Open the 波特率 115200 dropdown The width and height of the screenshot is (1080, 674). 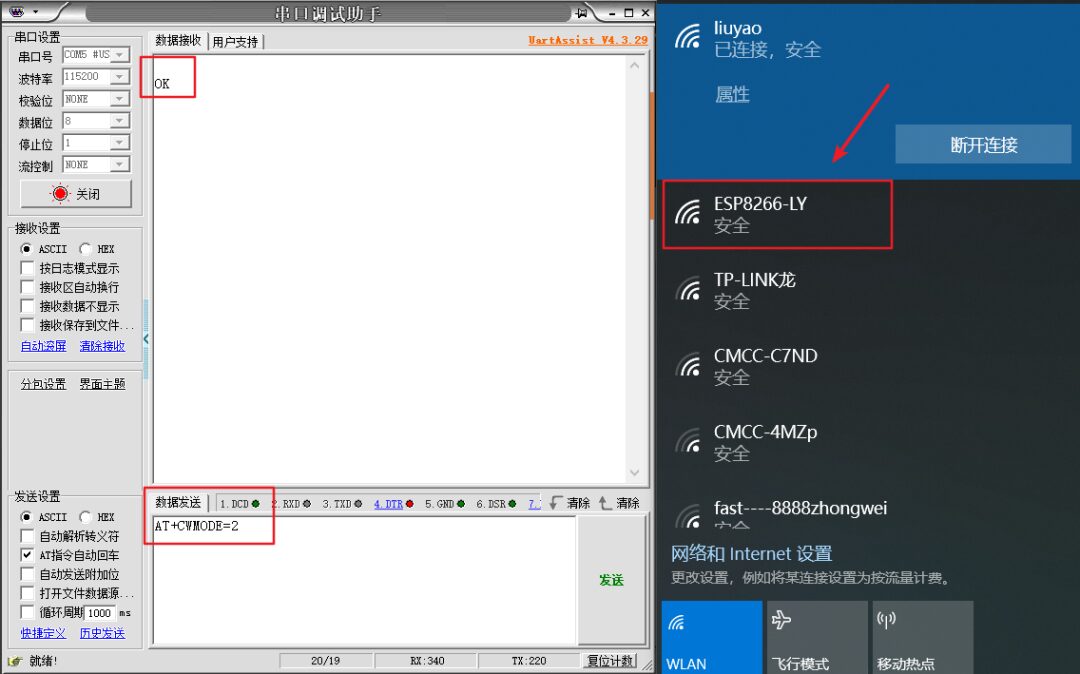tap(120, 76)
